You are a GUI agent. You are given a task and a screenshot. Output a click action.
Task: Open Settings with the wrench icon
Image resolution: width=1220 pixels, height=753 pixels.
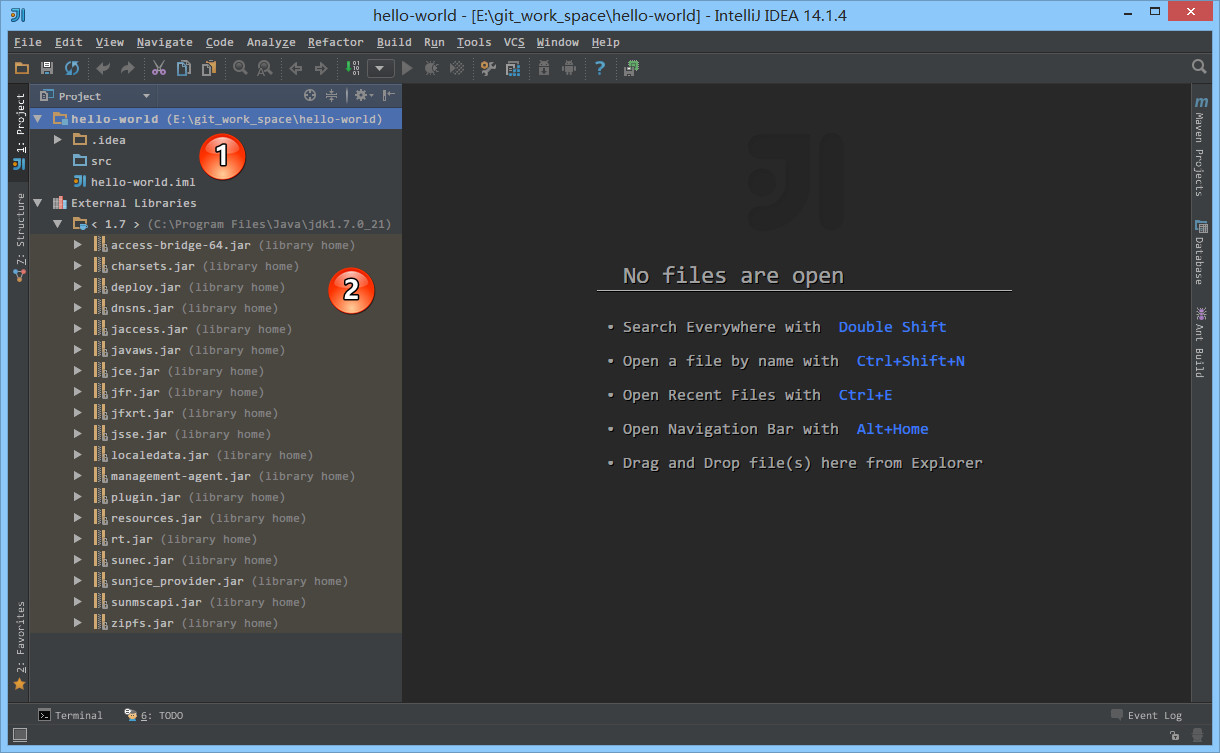[488, 68]
